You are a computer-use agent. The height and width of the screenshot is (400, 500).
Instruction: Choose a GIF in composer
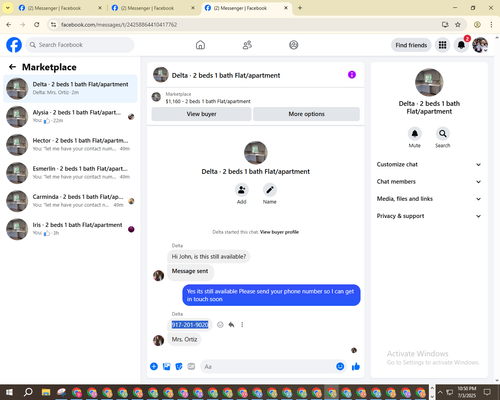point(191,367)
